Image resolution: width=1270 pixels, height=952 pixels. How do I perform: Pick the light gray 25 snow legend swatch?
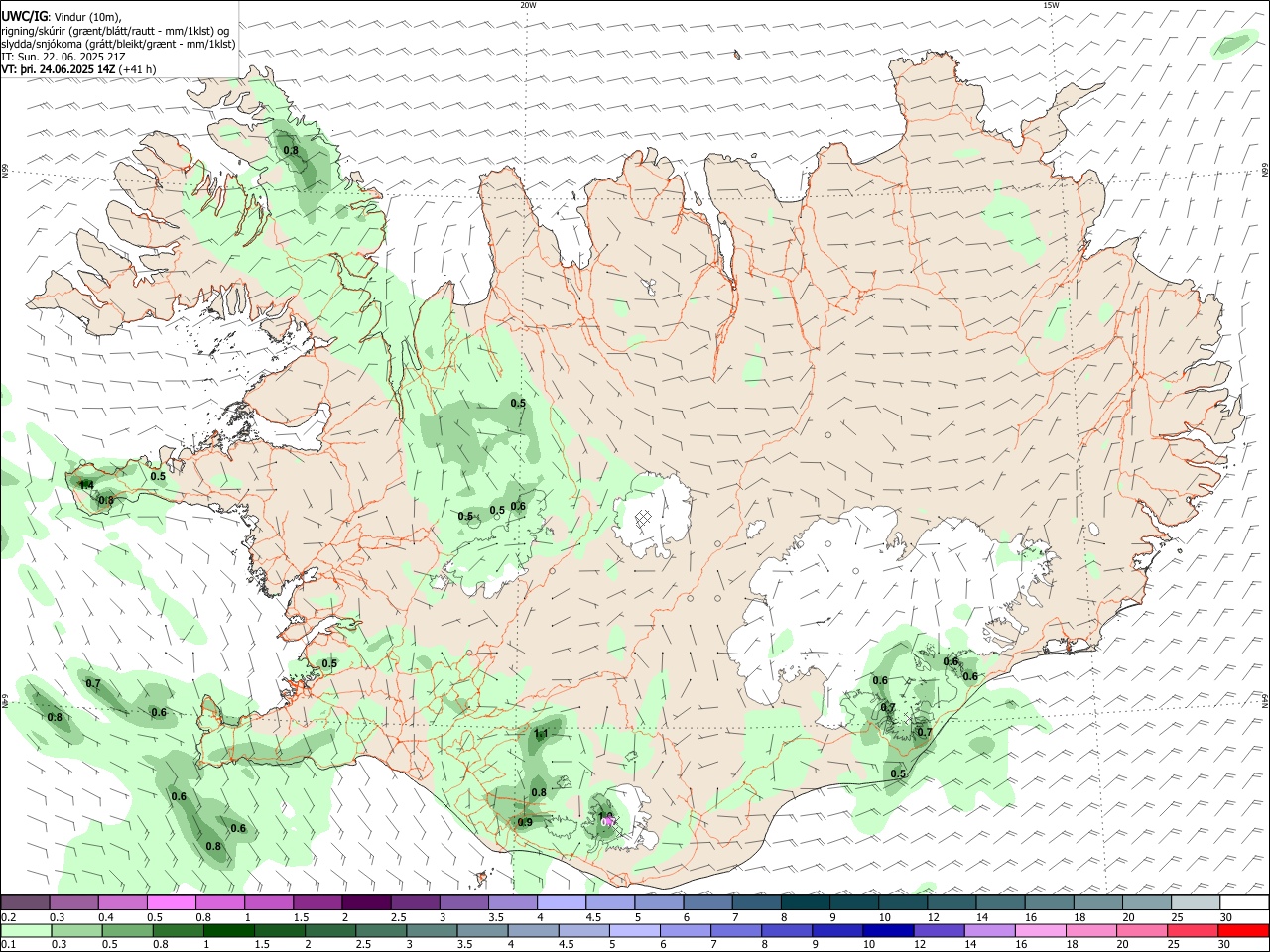pyautogui.click(x=1196, y=903)
